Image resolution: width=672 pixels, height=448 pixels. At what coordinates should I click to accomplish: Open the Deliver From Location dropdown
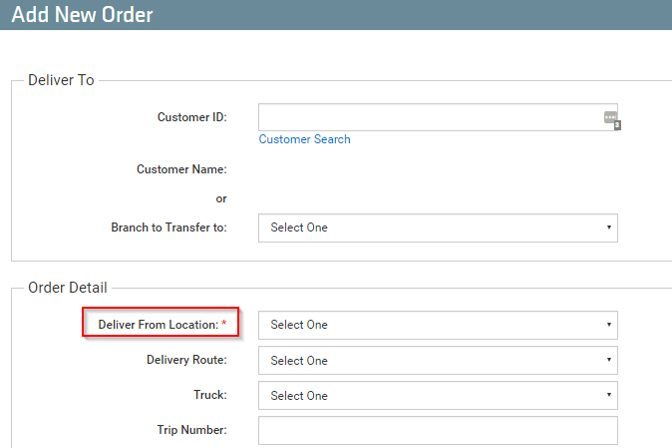[x=438, y=325]
